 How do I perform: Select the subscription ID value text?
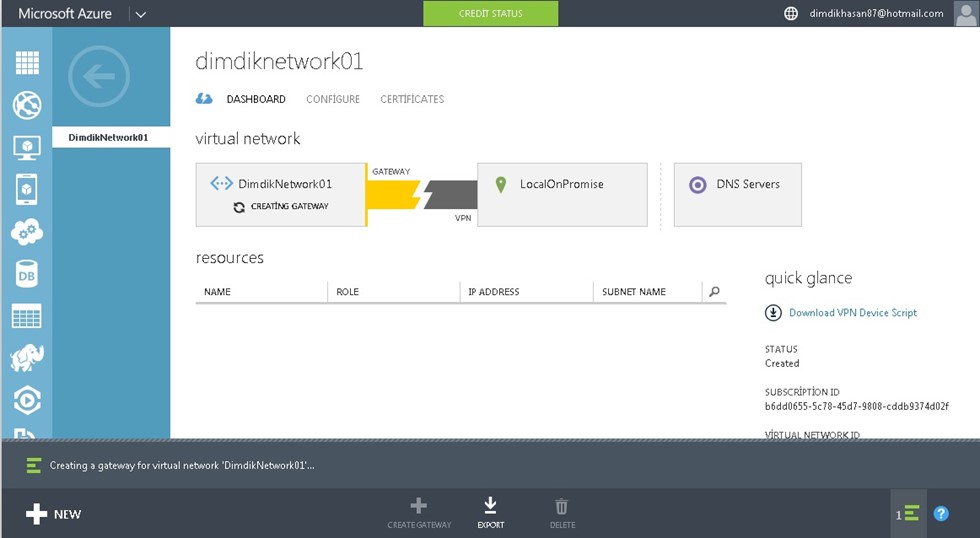(x=857, y=406)
